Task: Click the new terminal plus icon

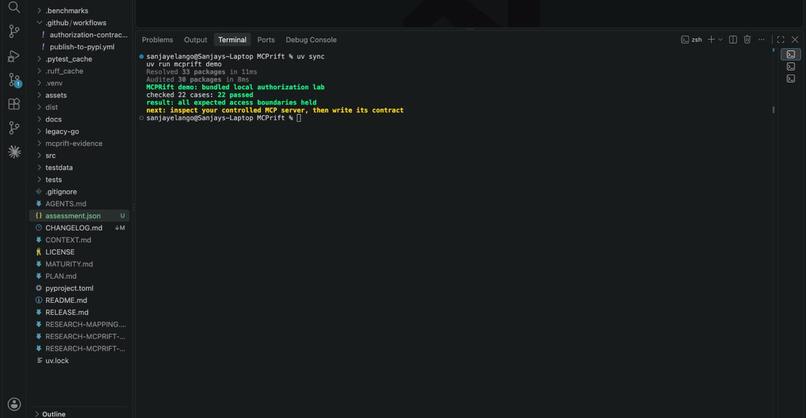Action: (x=711, y=40)
